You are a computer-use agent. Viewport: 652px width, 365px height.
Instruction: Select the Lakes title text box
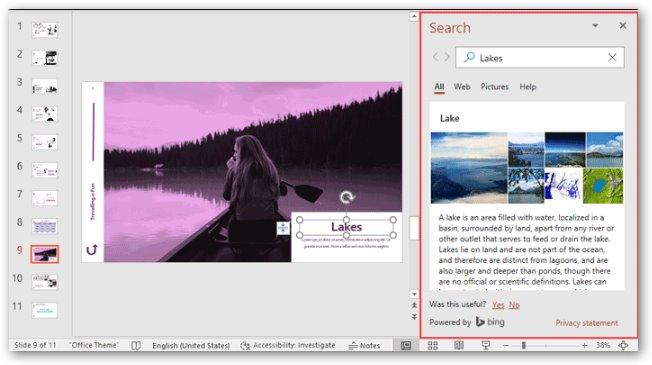pyautogui.click(x=346, y=227)
